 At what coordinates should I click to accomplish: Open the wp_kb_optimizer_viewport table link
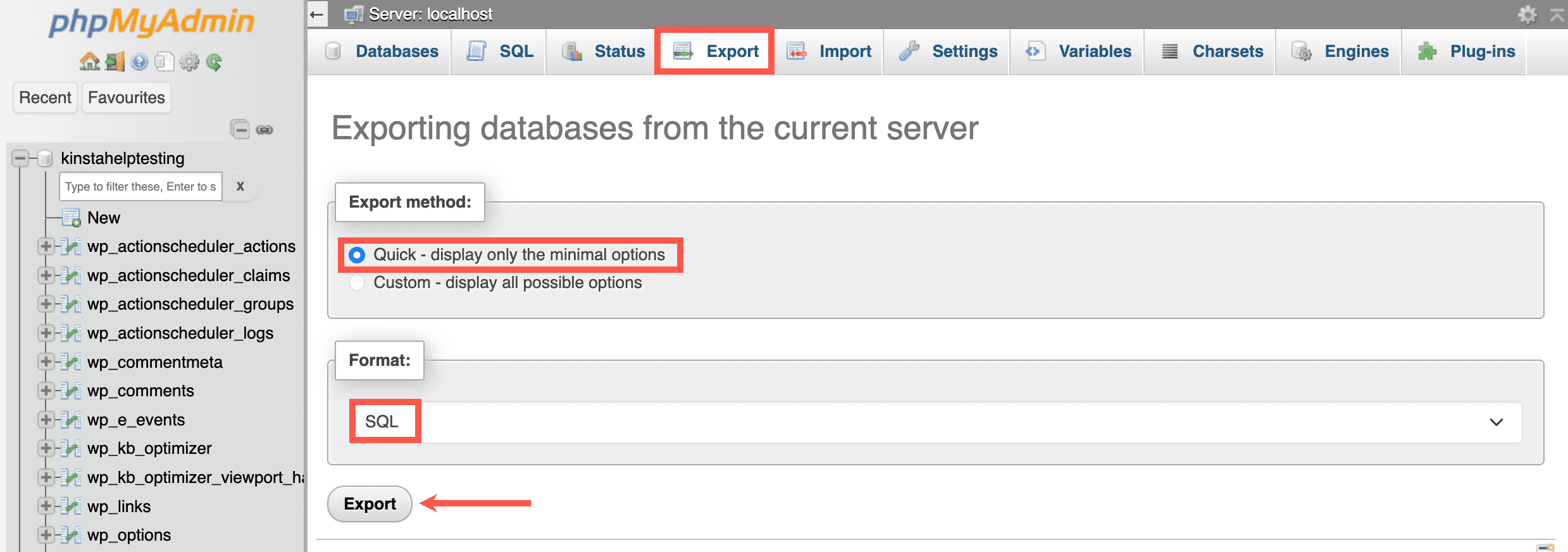[196, 477]
